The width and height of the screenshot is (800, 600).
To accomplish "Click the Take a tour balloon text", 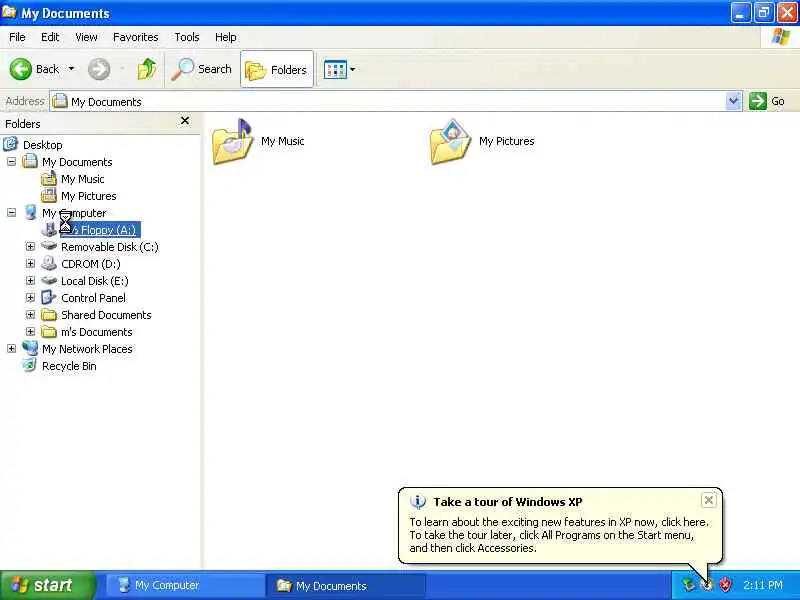I will click(x=559, y=535).
